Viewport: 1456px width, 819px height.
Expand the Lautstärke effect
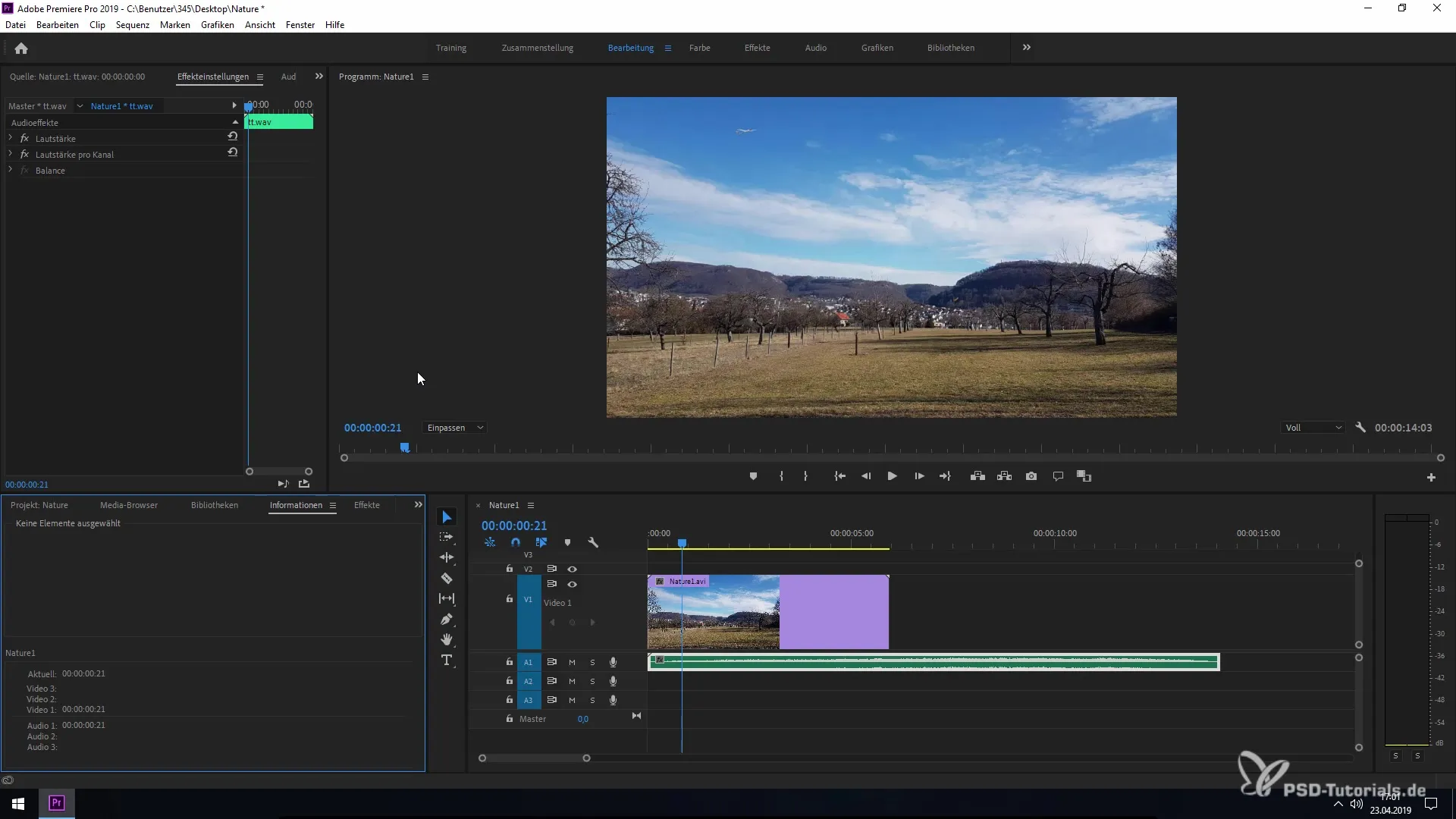click(11, 138)
